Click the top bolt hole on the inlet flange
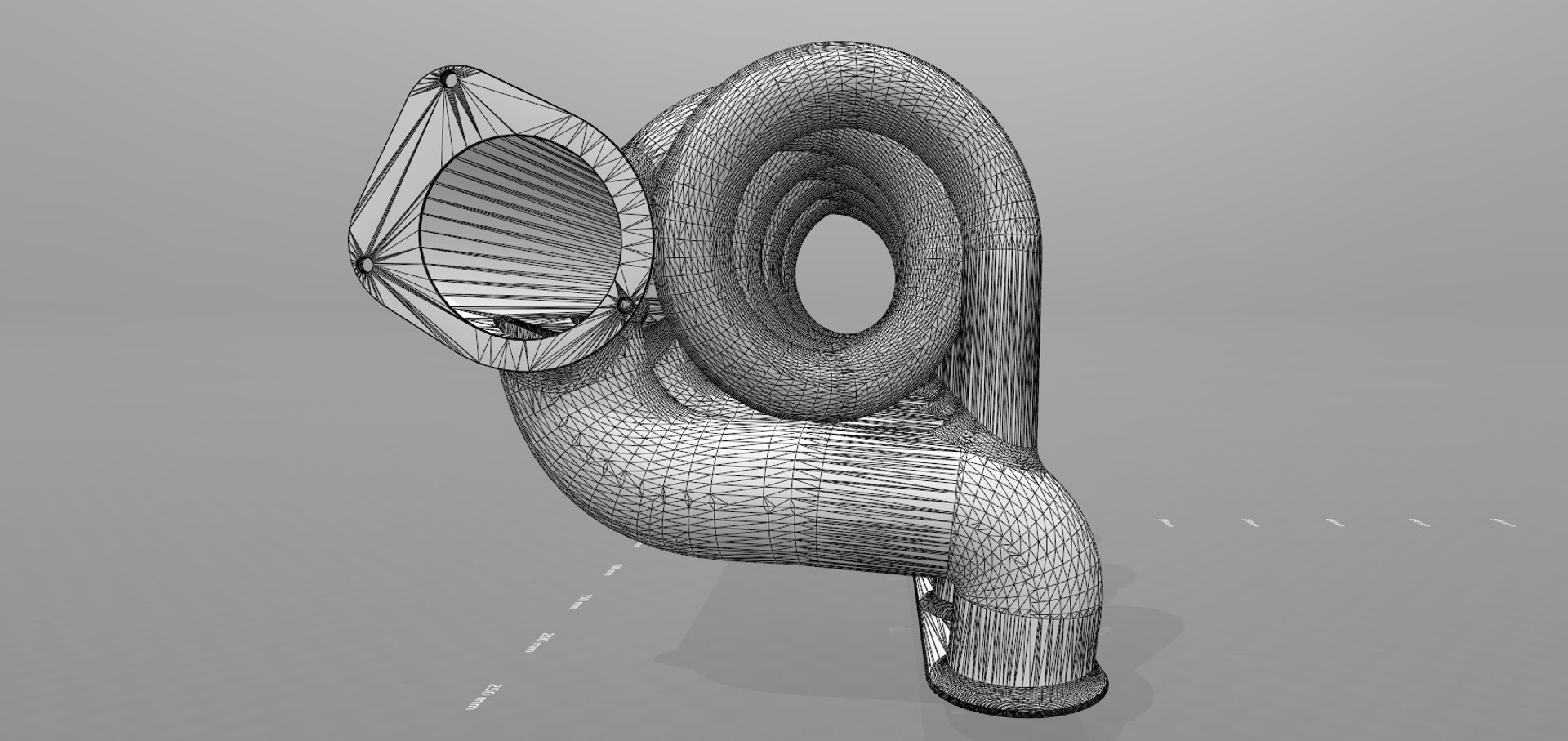 [448, 80]
